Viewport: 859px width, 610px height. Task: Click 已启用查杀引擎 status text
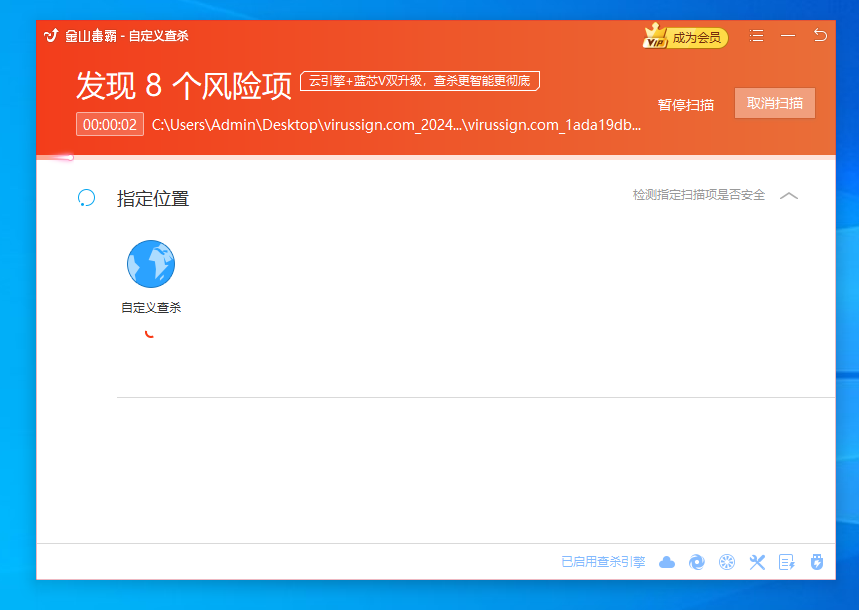pyautogui.click(x=603, y=562)
